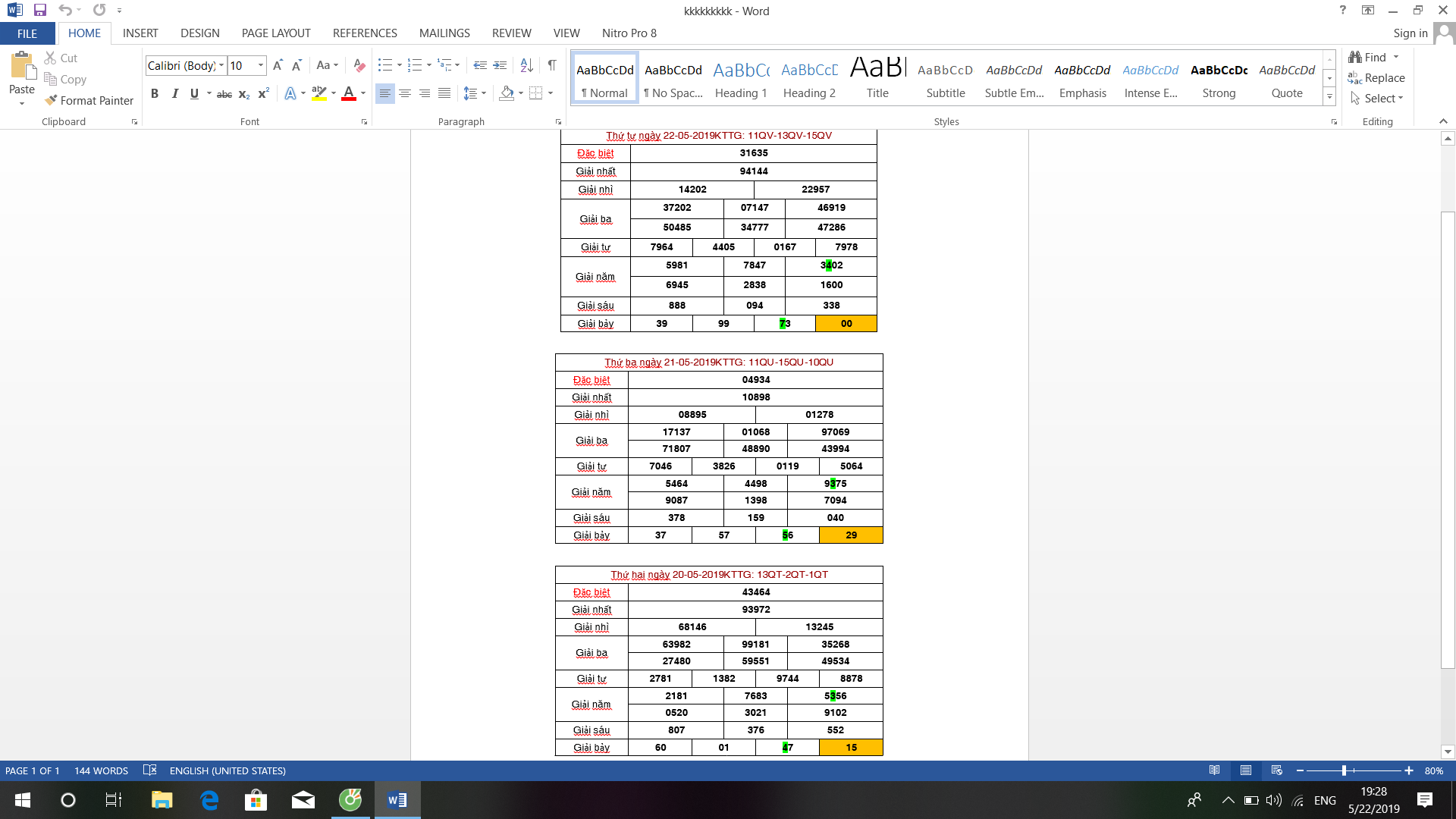1456x819 pixels.
Task: Open the PAGE LAYOUT ribbon tab
Action: (276, 33)
